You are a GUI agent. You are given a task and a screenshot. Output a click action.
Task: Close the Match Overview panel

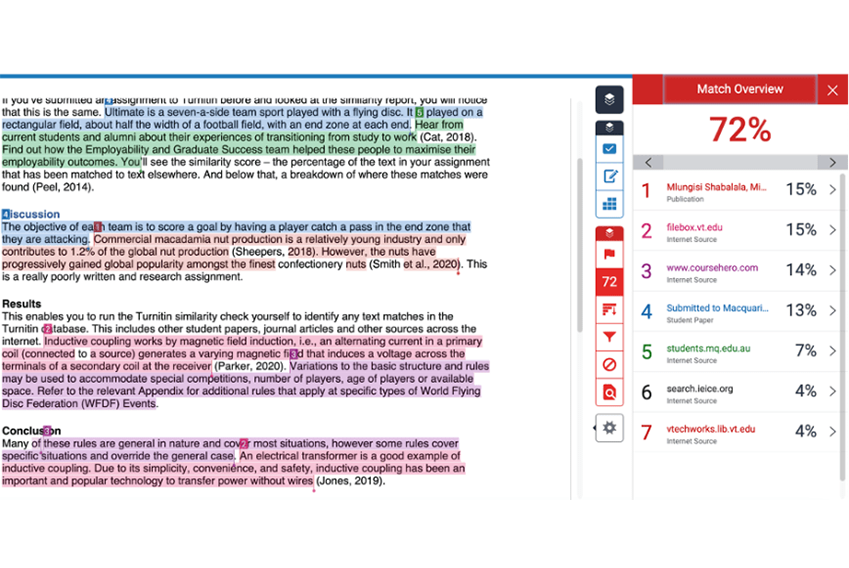coord(832,90)
